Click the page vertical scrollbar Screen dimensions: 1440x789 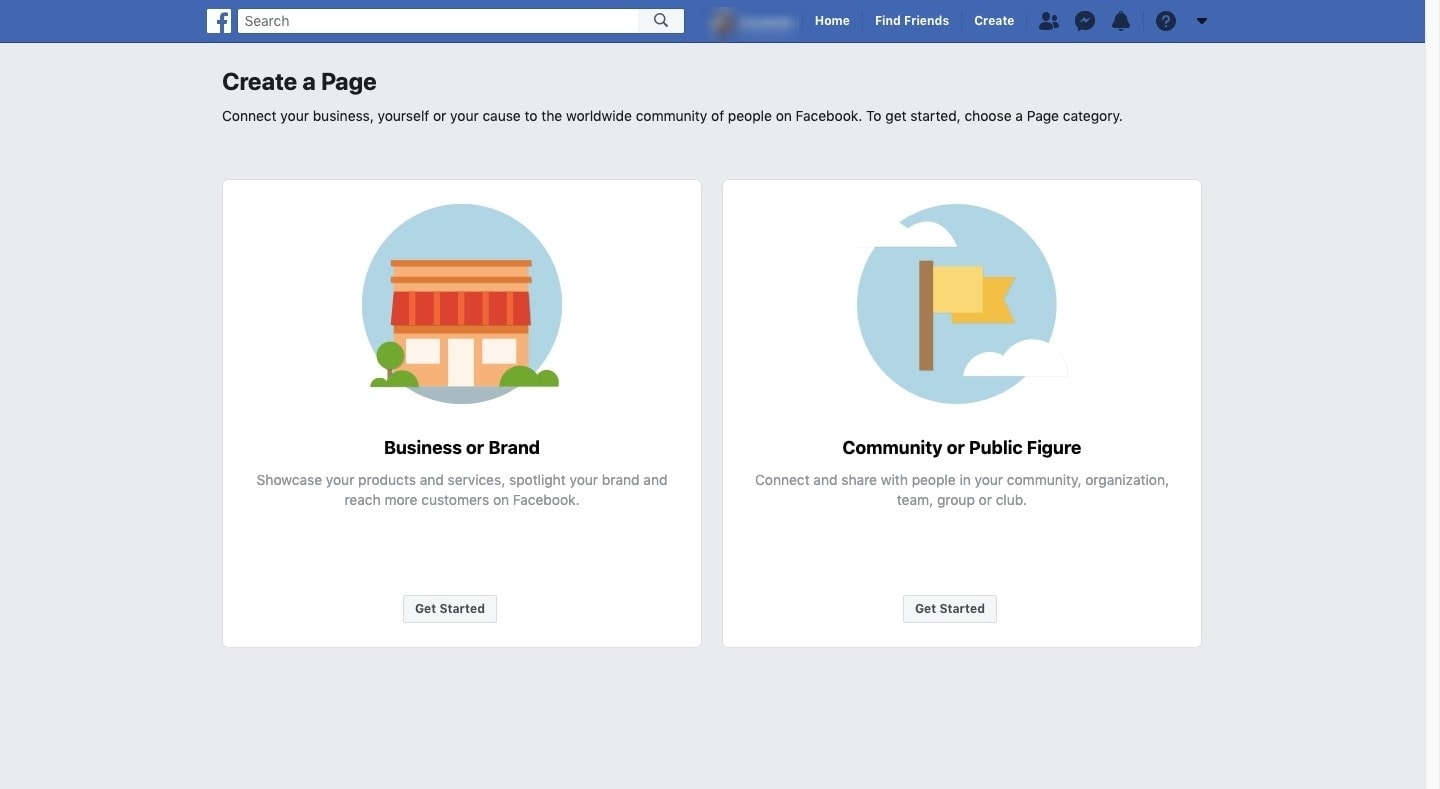pos(1432,394)
